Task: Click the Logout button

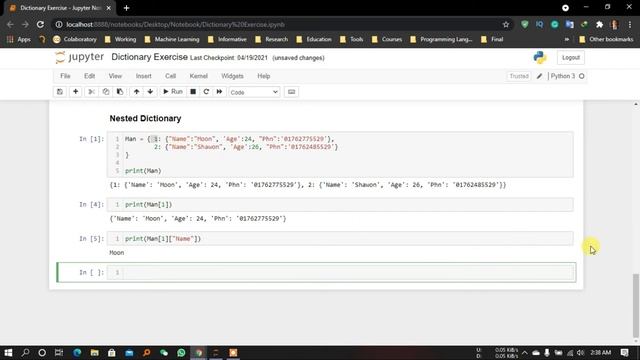Action: coord(571,58)
